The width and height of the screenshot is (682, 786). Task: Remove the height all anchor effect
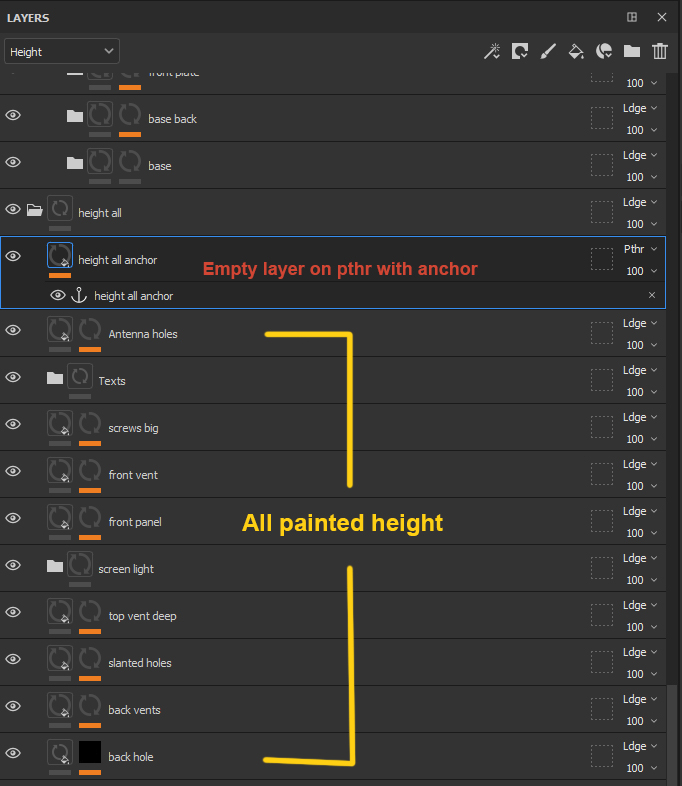(x=652, y=295)
